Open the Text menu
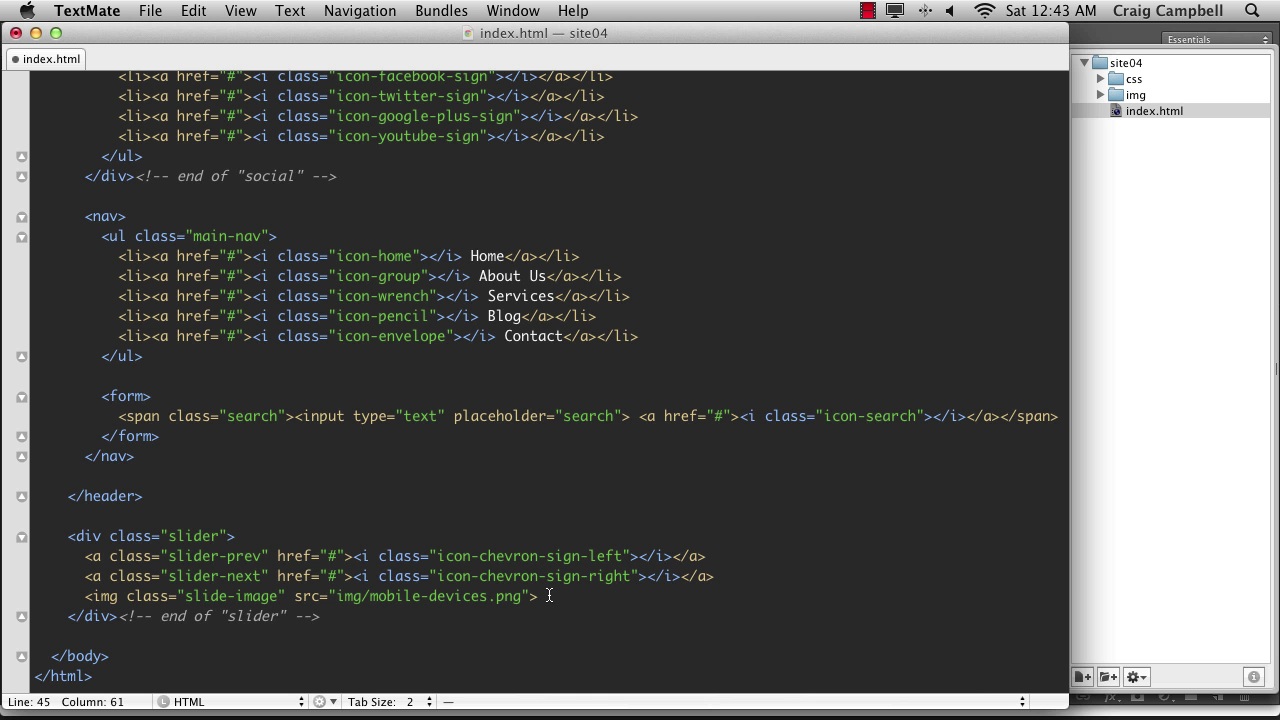The image size is (1280, 720). (x=290, y=11)
